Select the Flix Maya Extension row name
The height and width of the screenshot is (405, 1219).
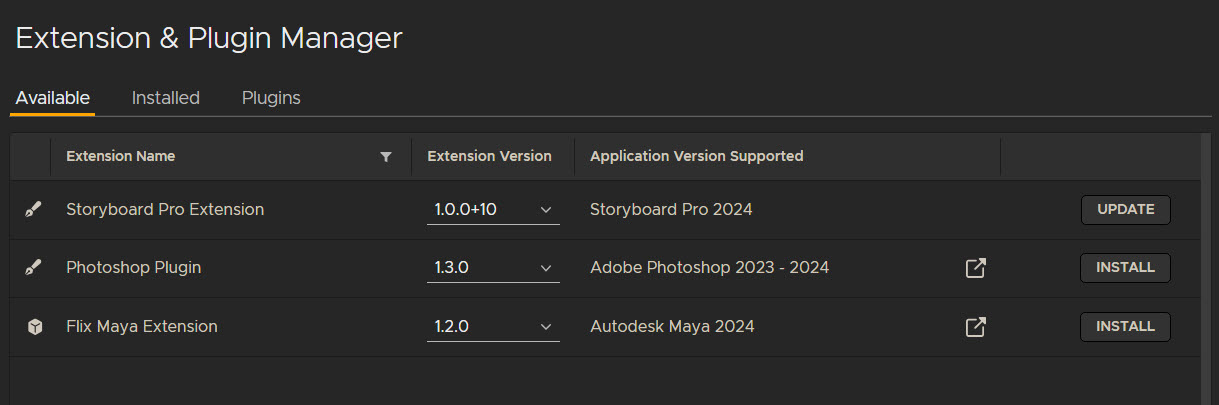tap(142, 327)
